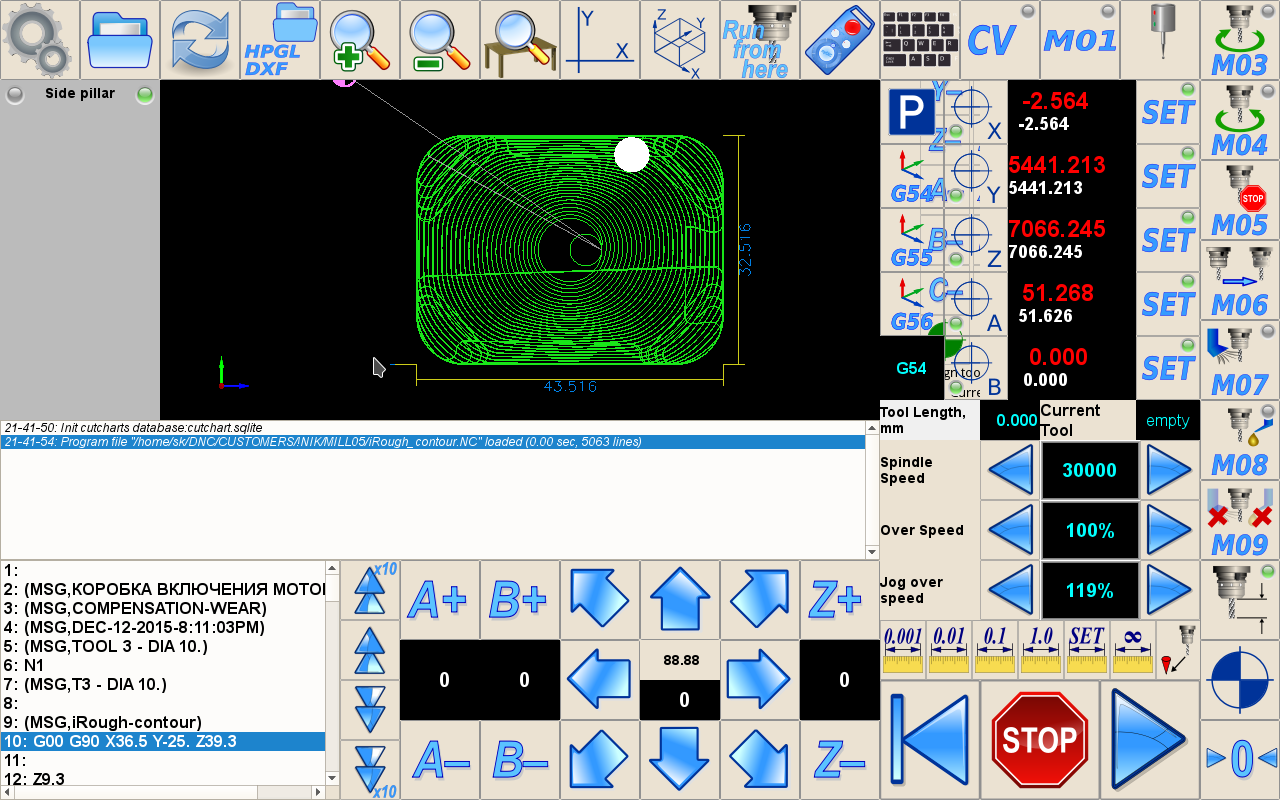1280x800 pixels.
Task: Select G56 coordinate system
Action: (x=911, y=304)
